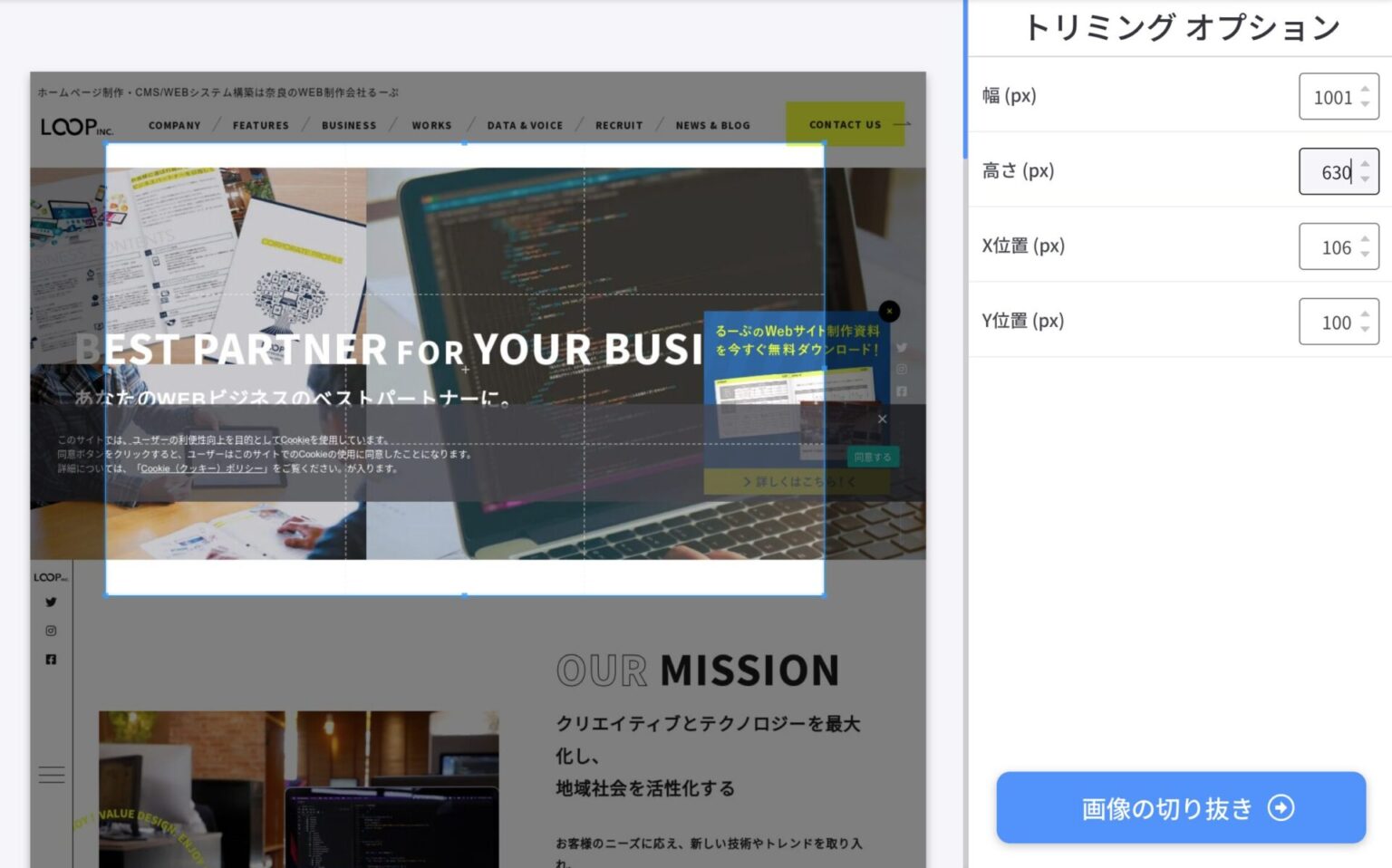Screen dimensions: 1392x868
Task: Click the Y位置 (px) input field
Action: 1339,322
